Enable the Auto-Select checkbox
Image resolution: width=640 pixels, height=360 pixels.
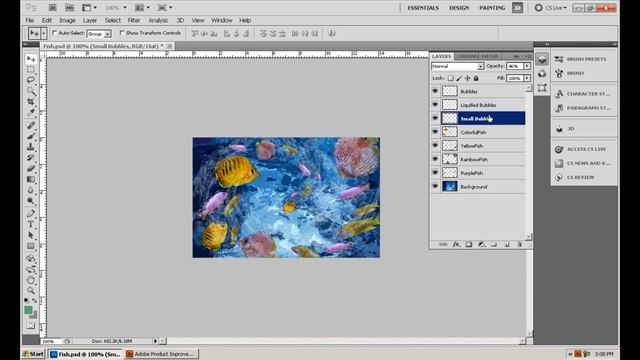(55, 33)
